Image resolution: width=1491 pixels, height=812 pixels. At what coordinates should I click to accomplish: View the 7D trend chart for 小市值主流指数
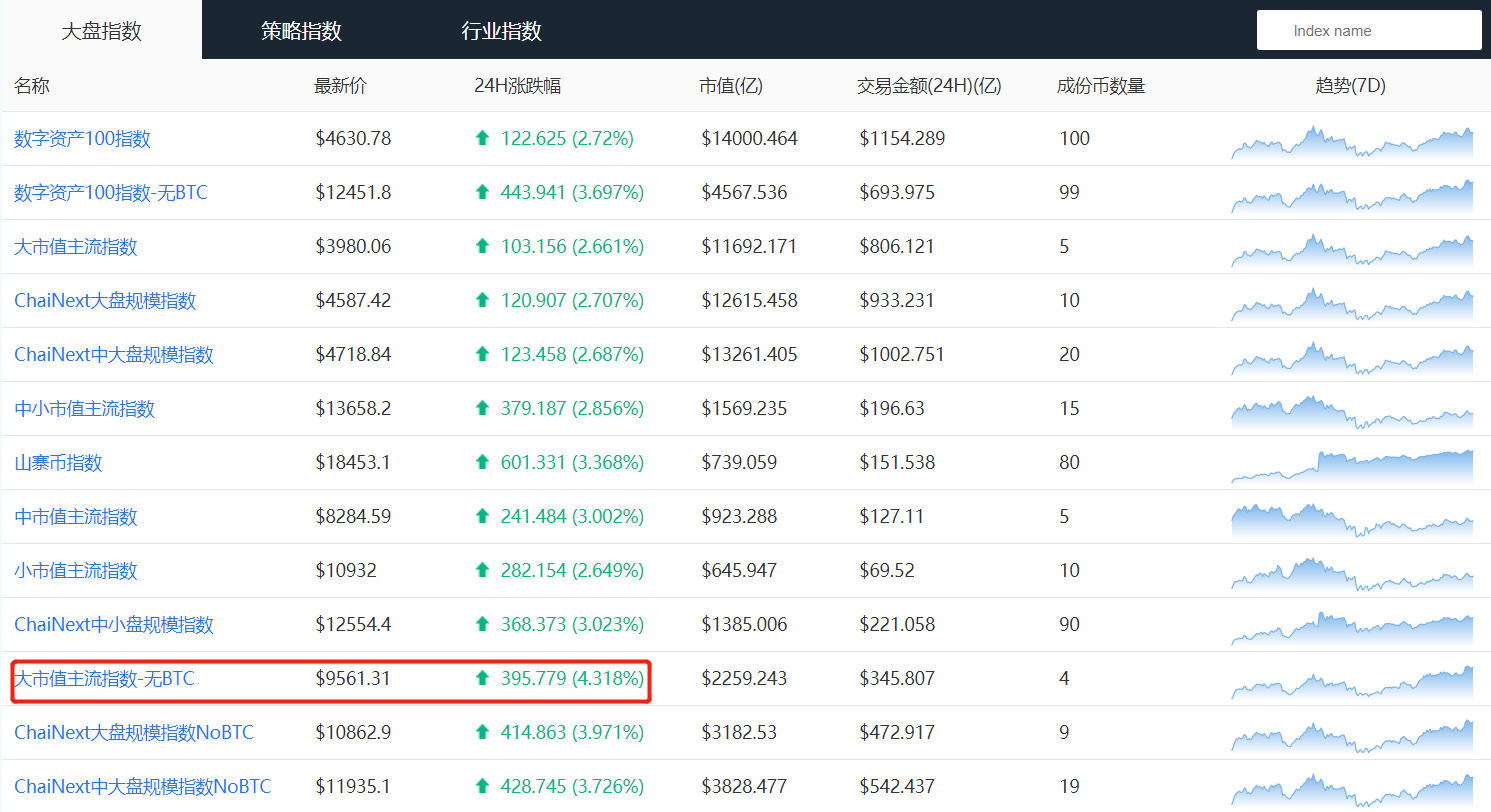click(1352, 574)
